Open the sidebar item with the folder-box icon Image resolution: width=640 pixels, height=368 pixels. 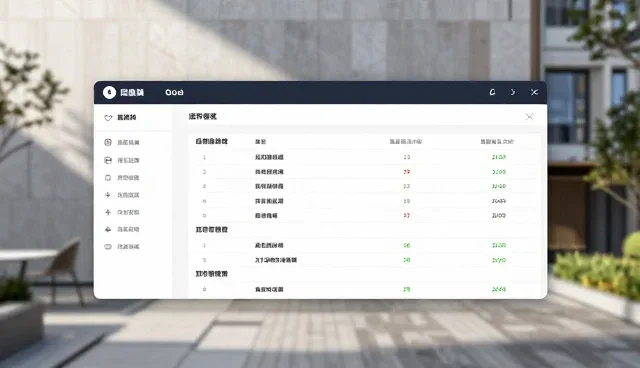[x=122, y=160]
